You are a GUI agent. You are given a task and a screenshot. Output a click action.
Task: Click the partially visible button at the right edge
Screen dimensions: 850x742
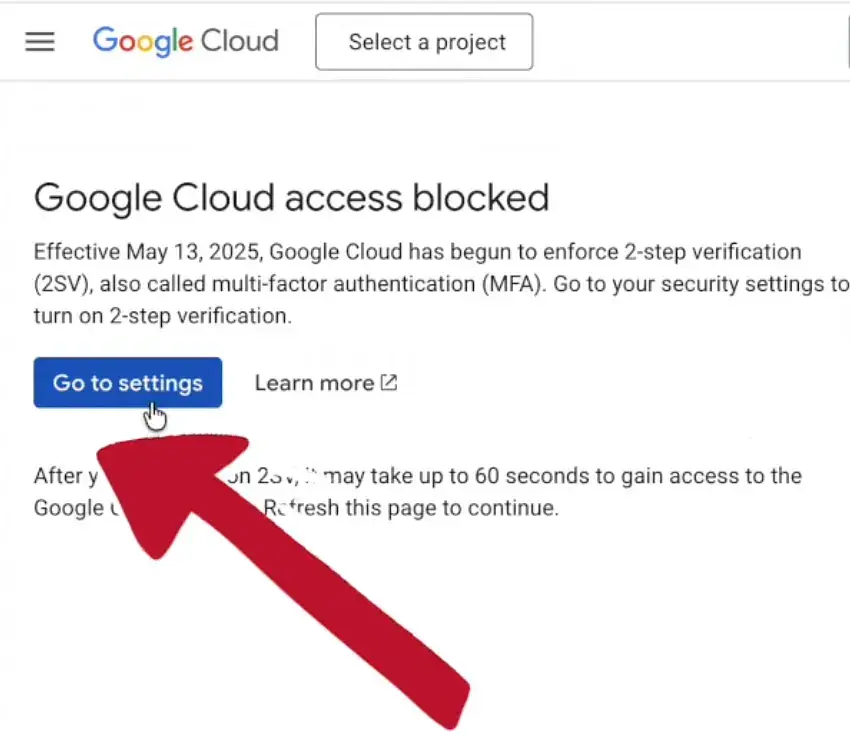848,41
